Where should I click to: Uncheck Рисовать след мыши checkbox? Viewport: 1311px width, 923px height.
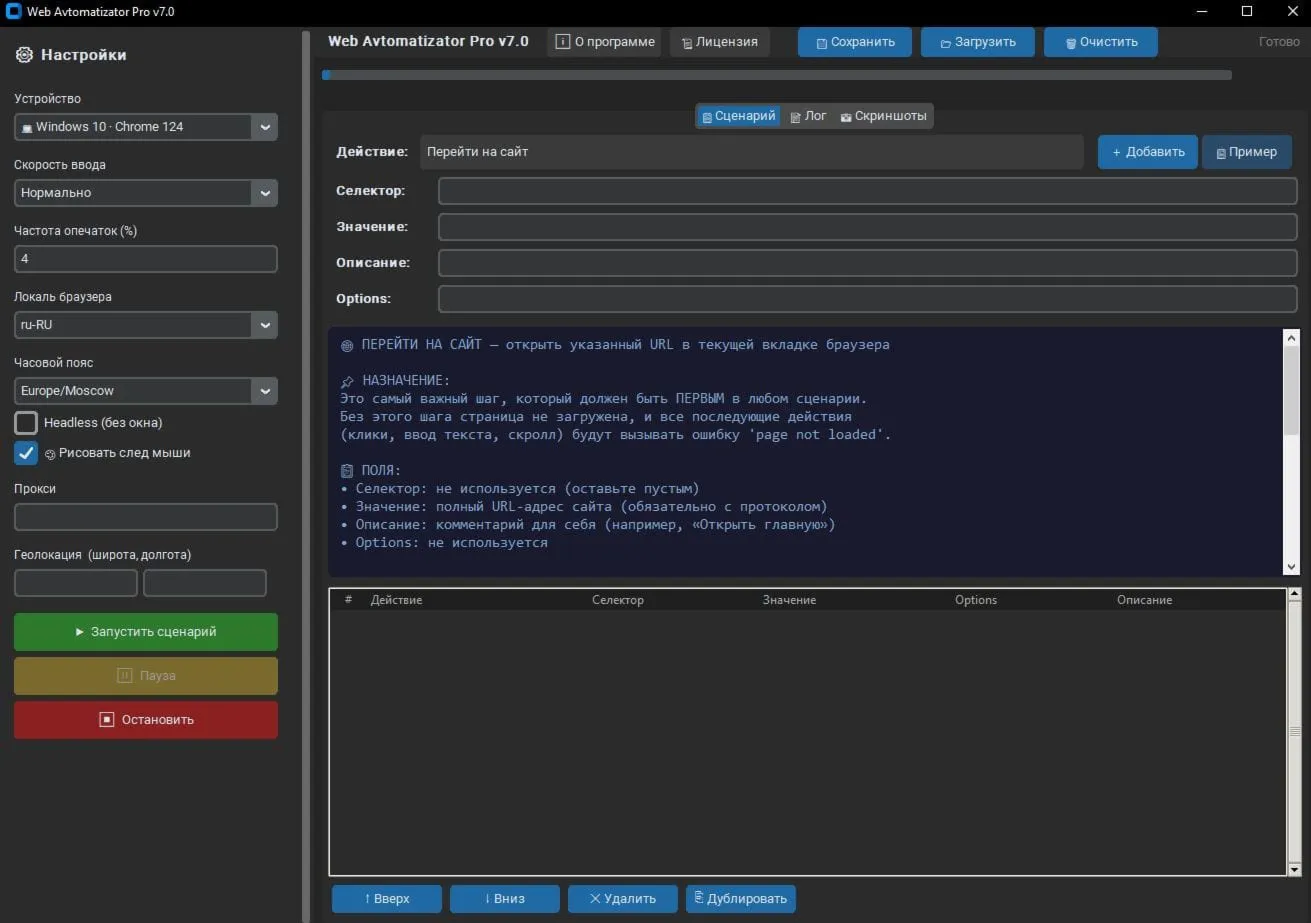pos(26,453)
